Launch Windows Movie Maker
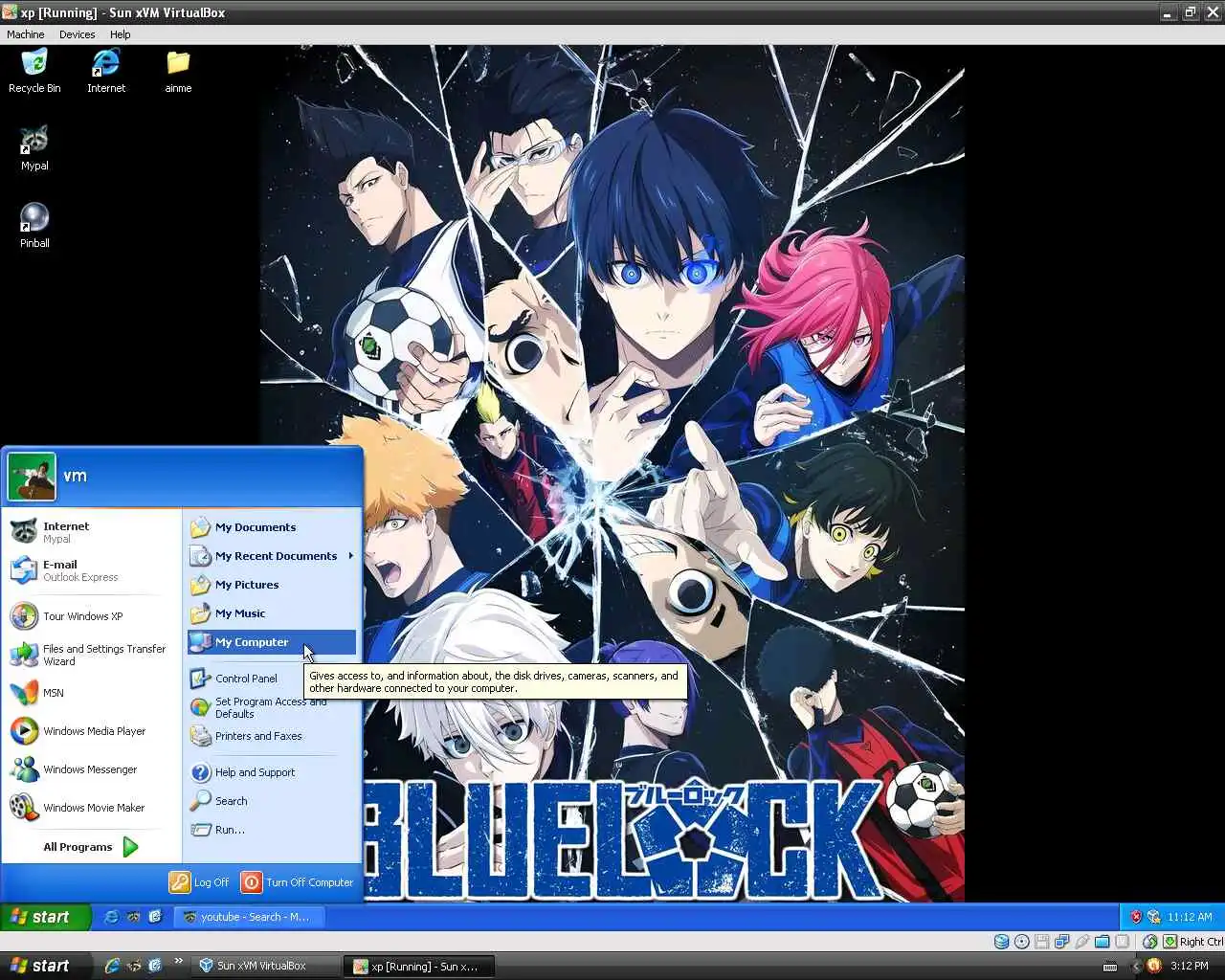 [x=93, y=808]
